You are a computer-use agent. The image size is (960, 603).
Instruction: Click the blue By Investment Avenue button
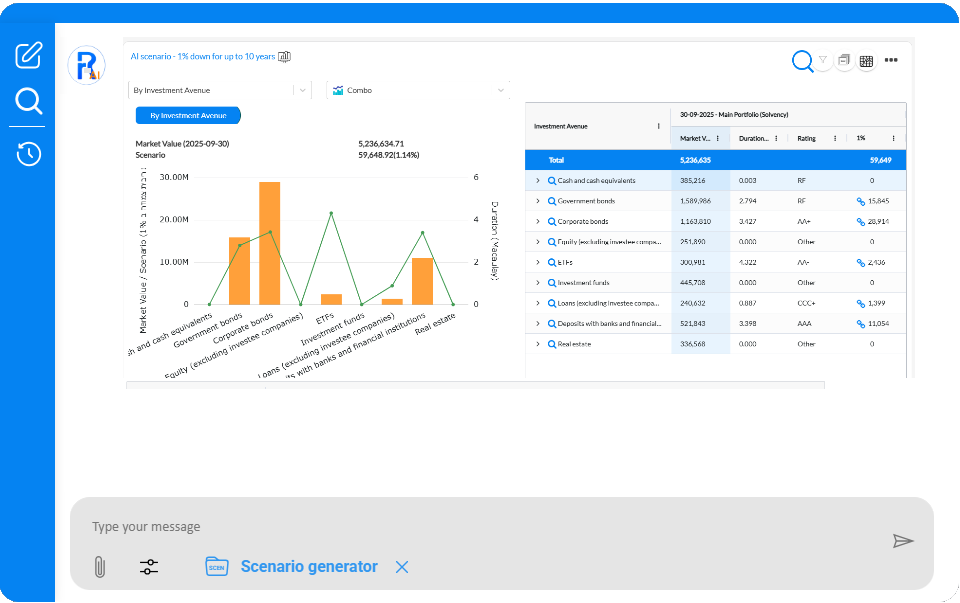coord(188,115)
